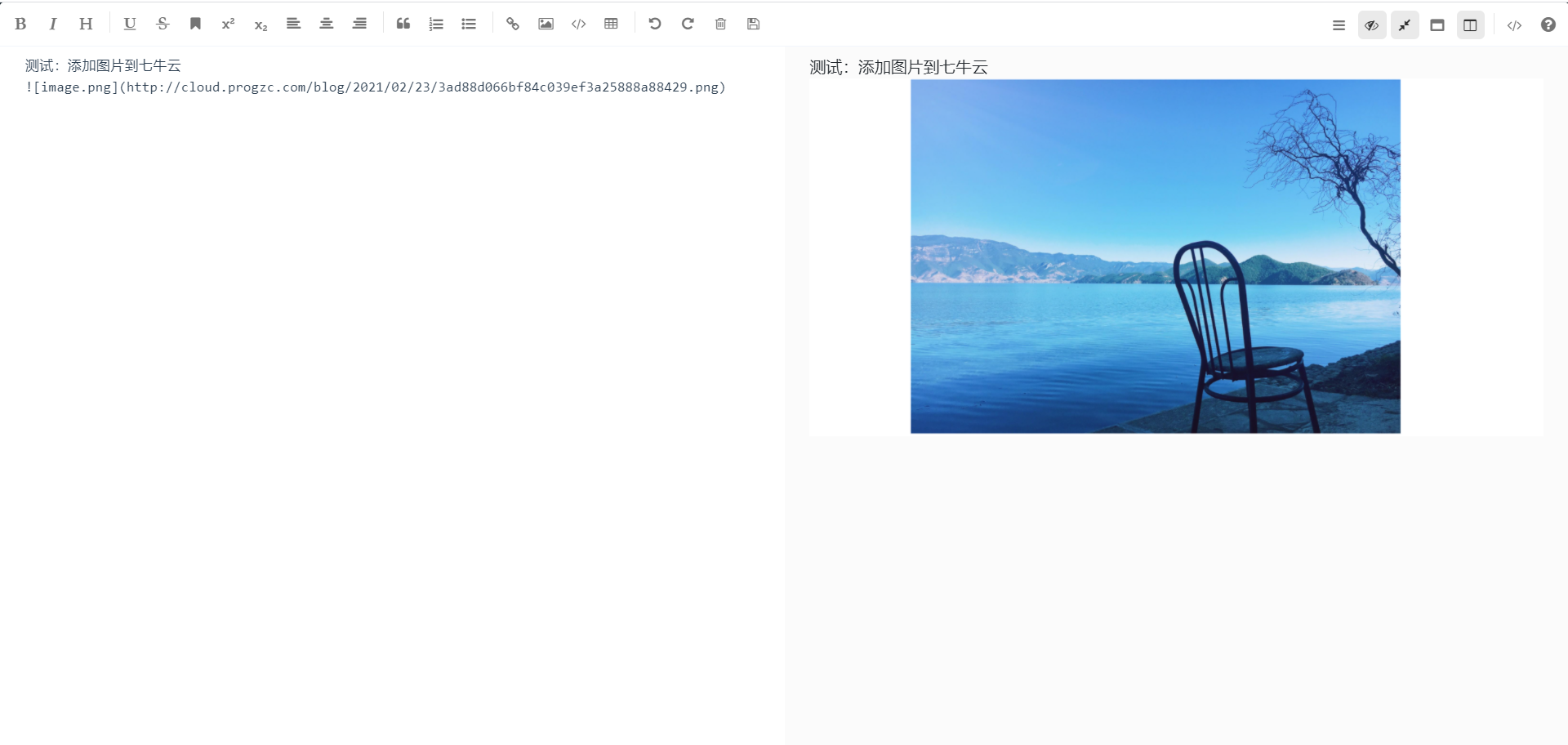Screen dimensions: 1568x745
Task: Undo the last edit
Action: click(x=655, y=24)
